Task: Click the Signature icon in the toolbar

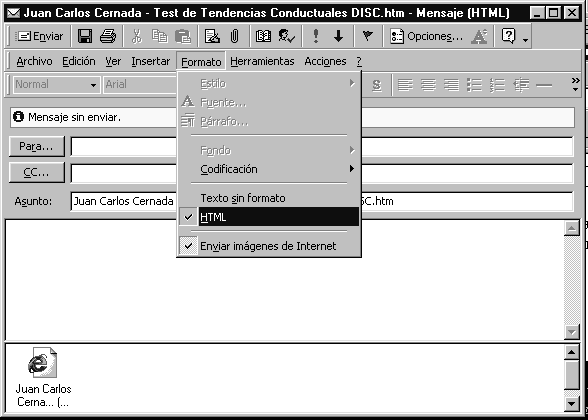Action: [x=212, y=36]
